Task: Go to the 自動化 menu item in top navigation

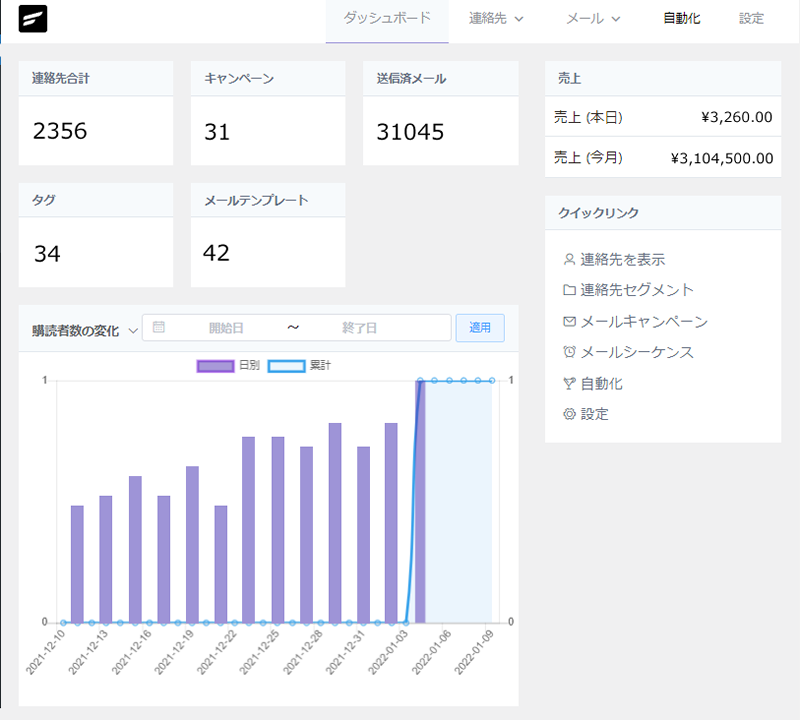Action: pos(682,19)
